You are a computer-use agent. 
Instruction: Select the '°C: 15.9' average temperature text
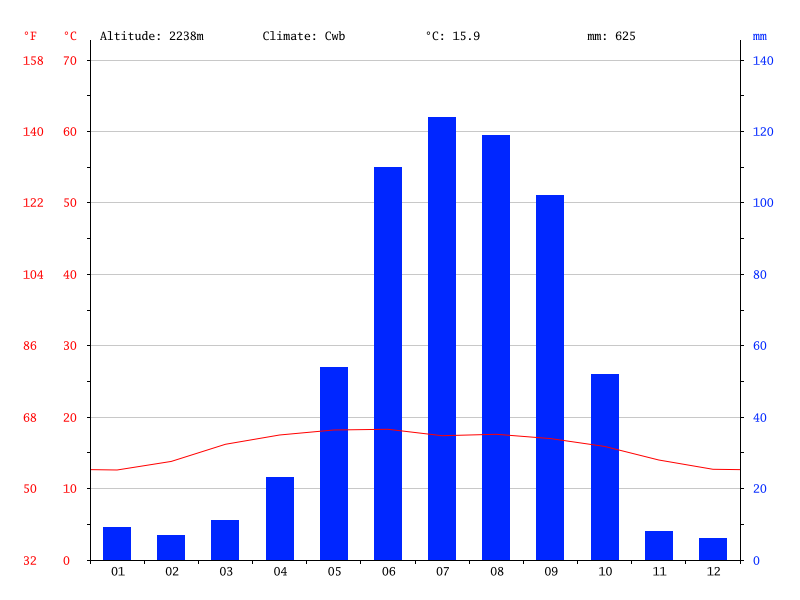pos(453,36)
